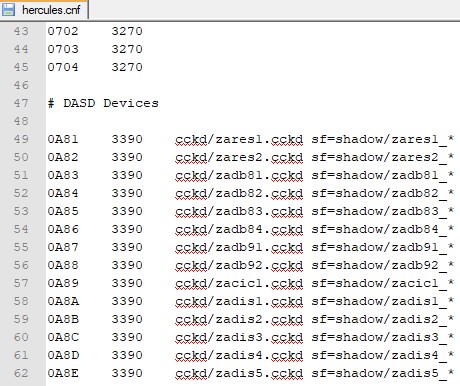Click device address 0A8B
The width and height of the screenshot is (460, 386).
pos(63,319)
